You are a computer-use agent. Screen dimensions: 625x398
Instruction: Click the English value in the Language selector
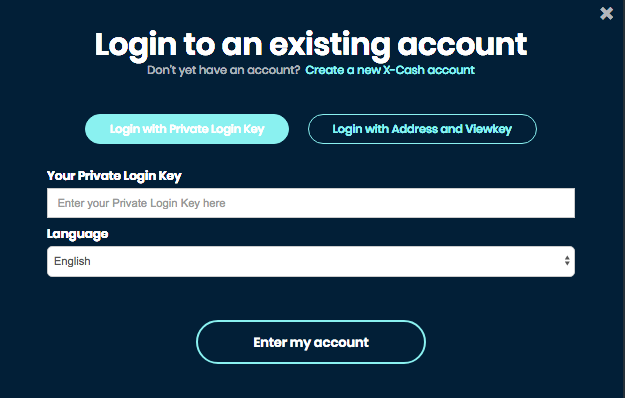72,261
